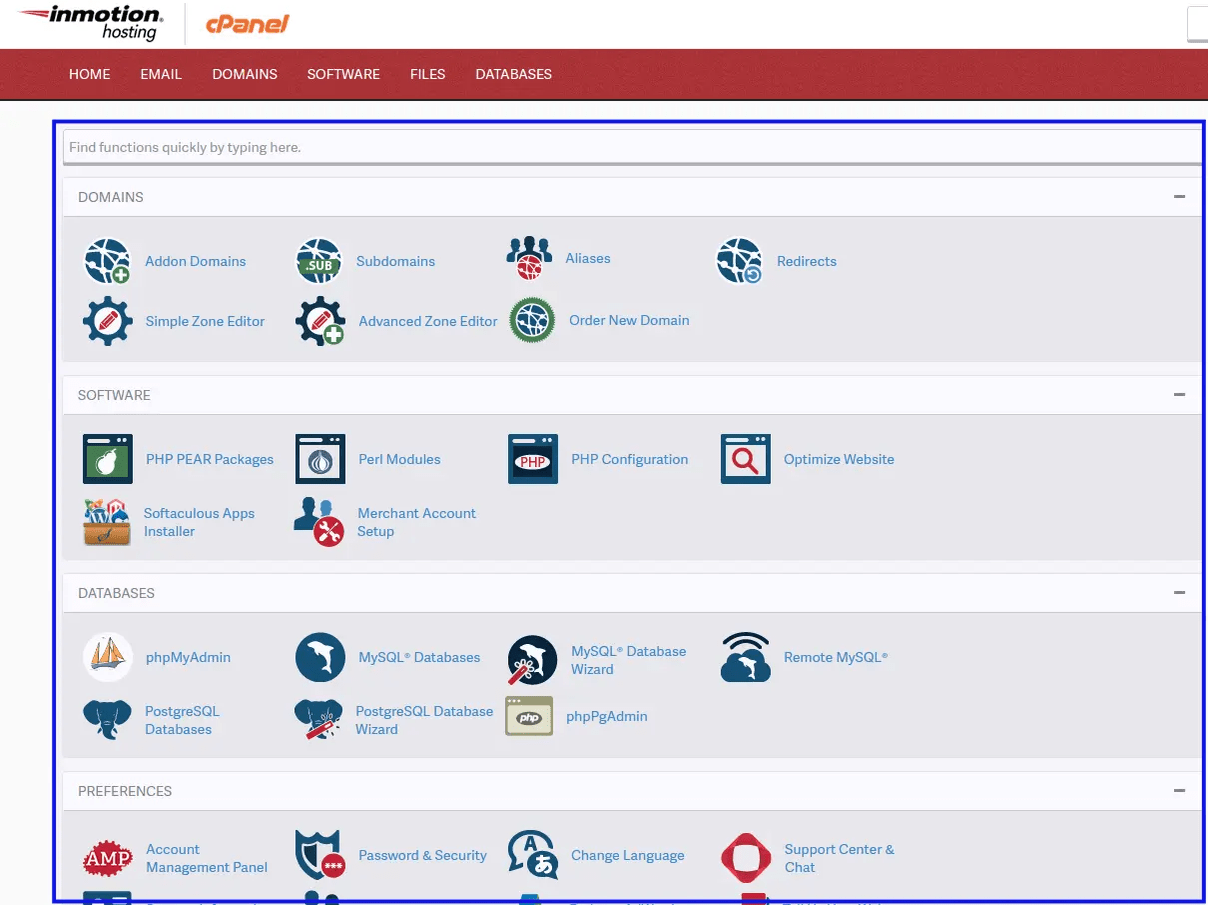The width and height of the screenshot is (1208, 905).
Task: Click the Aliases icon
Action: [x=530, y=258]
